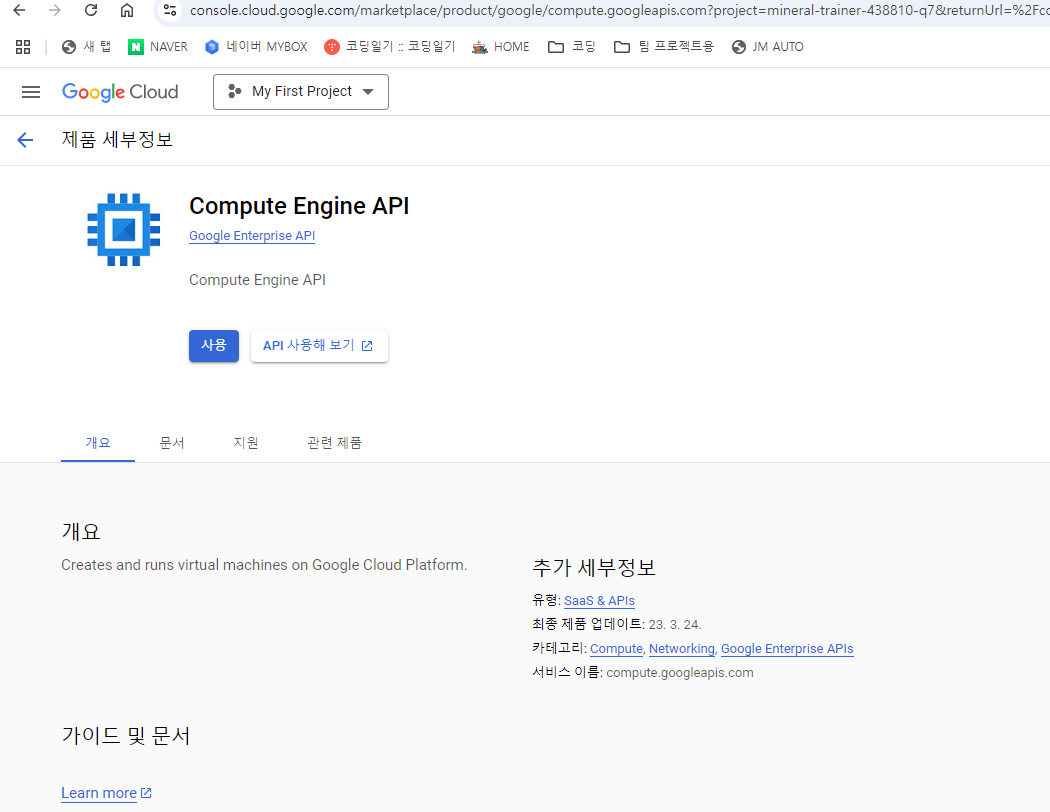This screenshot has width=1050, height=812.
Task: Click the Google Cloud logo
Action: coord(120,92)
